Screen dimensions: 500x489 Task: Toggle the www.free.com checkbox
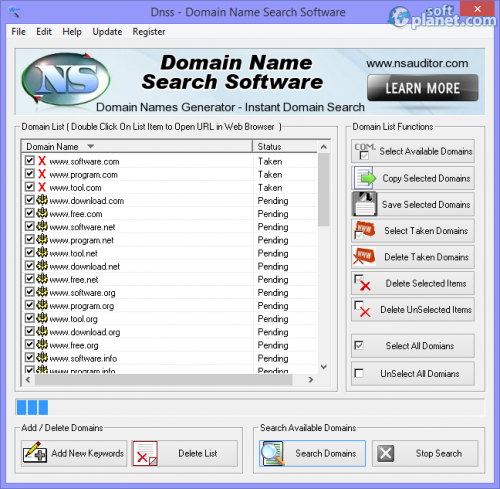point(30,213)
